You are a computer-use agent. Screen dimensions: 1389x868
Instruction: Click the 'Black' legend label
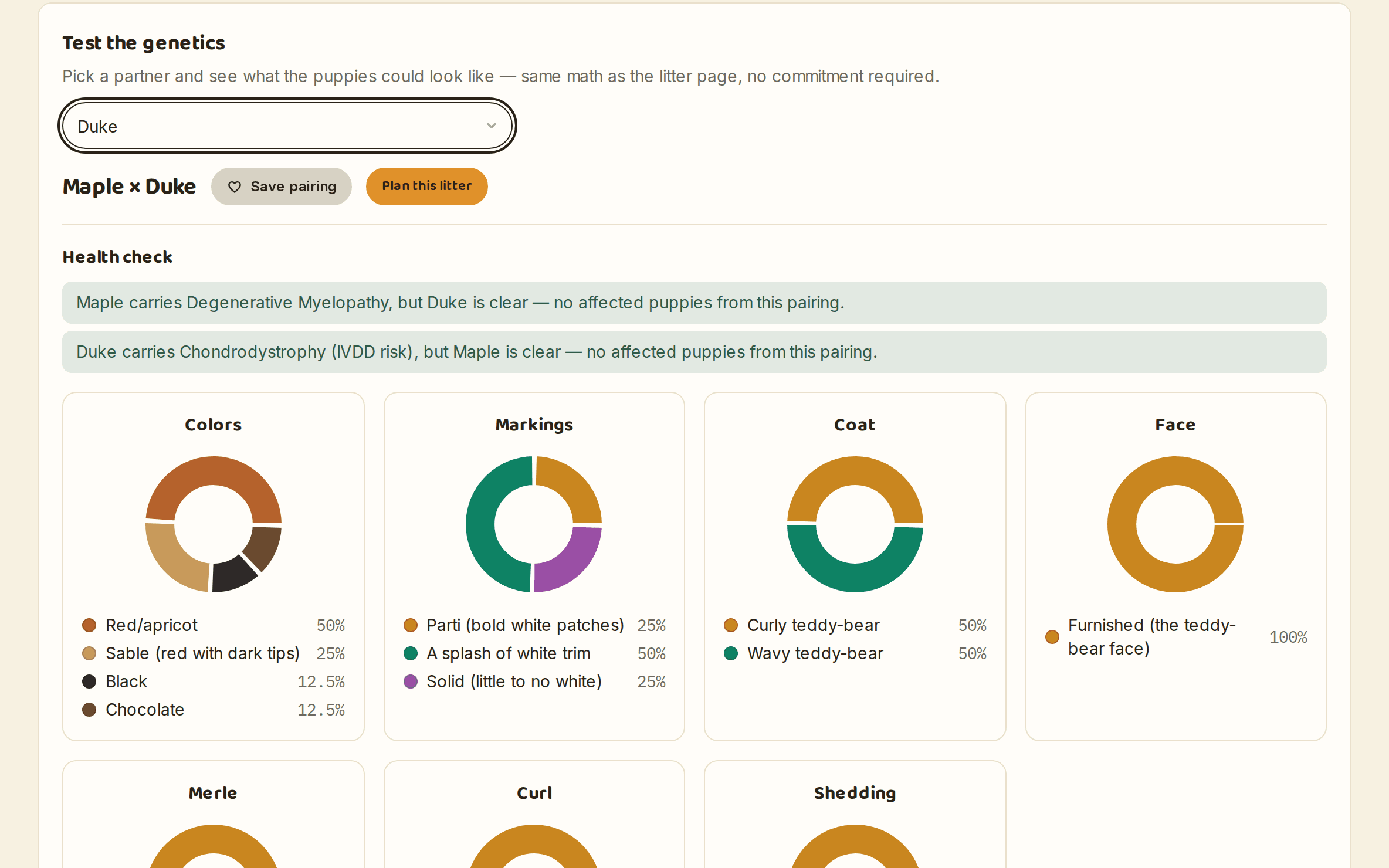(x=126, y=681)
